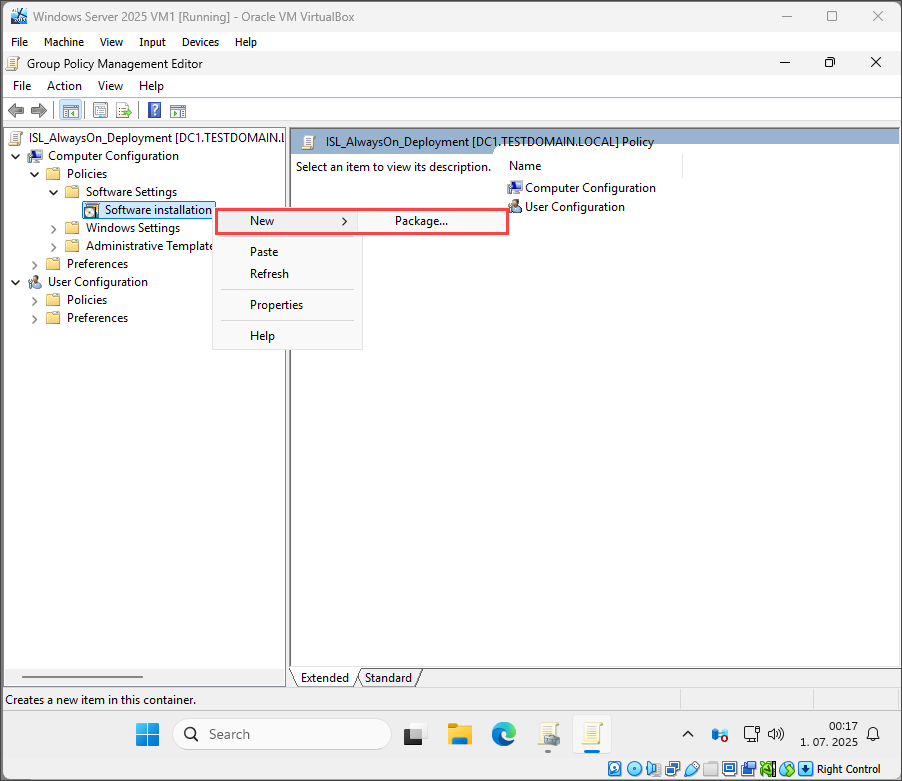Click the Forward arrow toolbar icon
Viewport: 902px width, 781px height.
[x=39, y=110]
